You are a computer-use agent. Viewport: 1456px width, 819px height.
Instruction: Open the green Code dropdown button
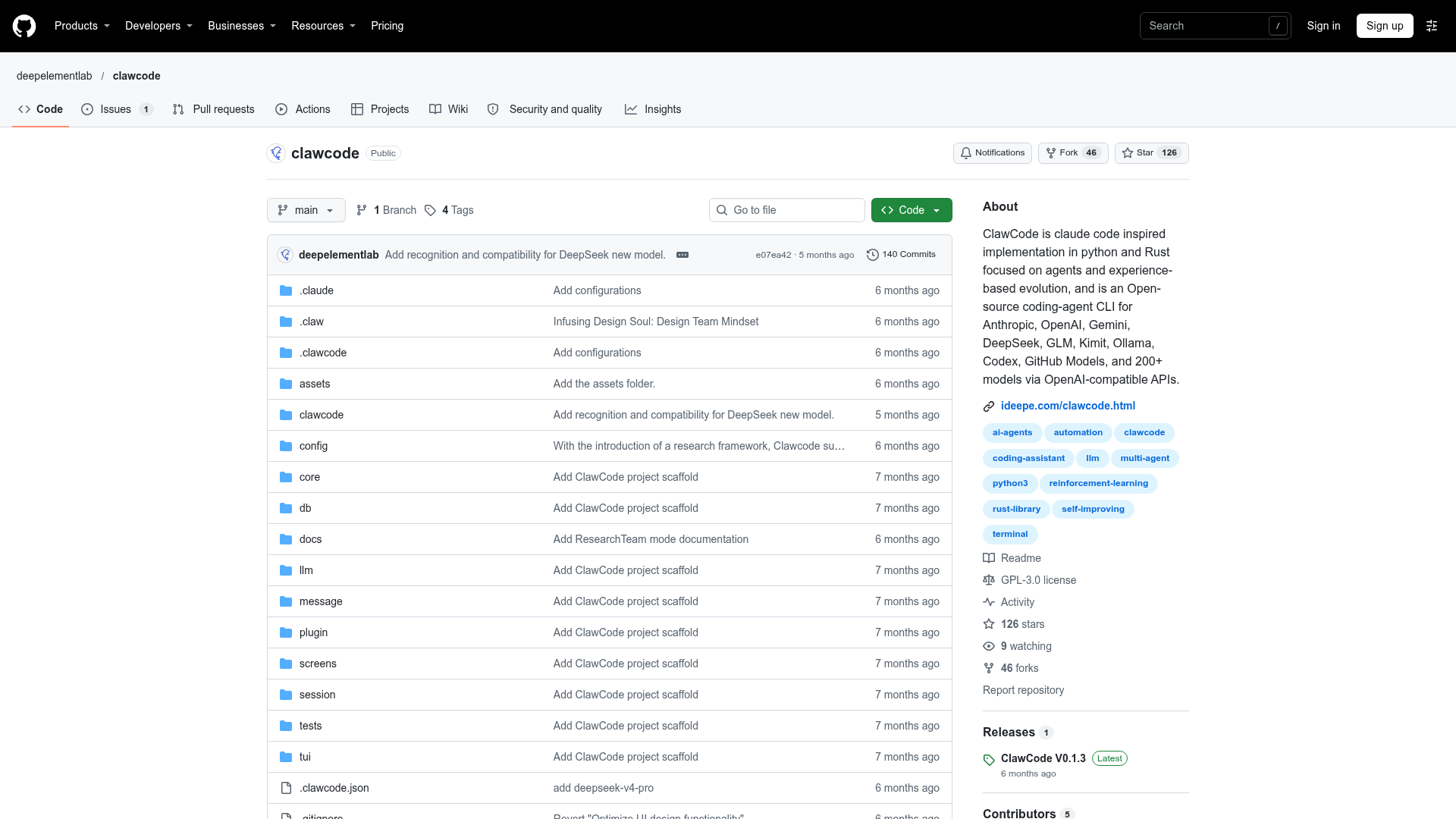coord(912,210)
